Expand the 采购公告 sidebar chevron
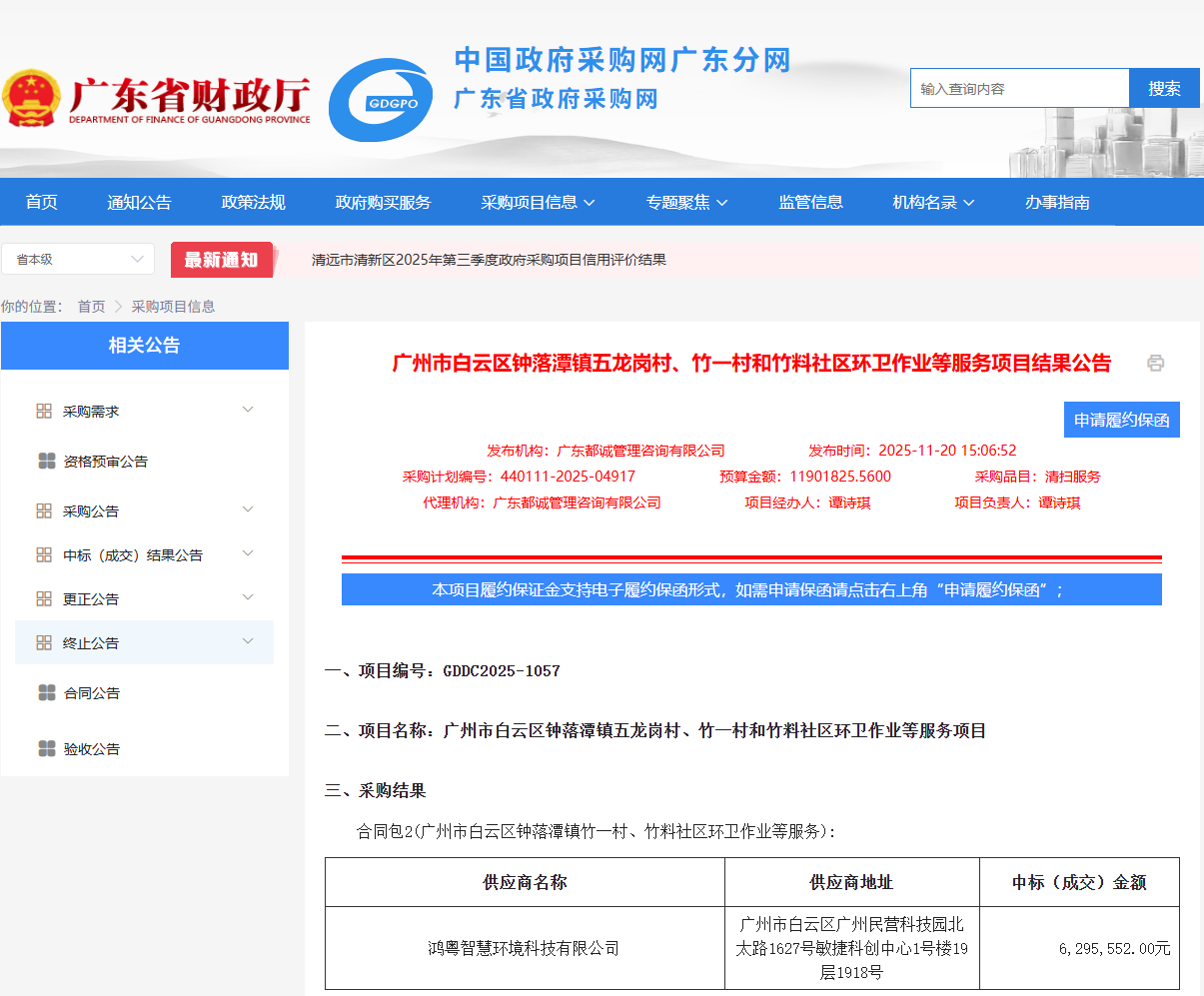This screenshot has width=1204, height=996. pyautogui.click(x=248, y=509)
